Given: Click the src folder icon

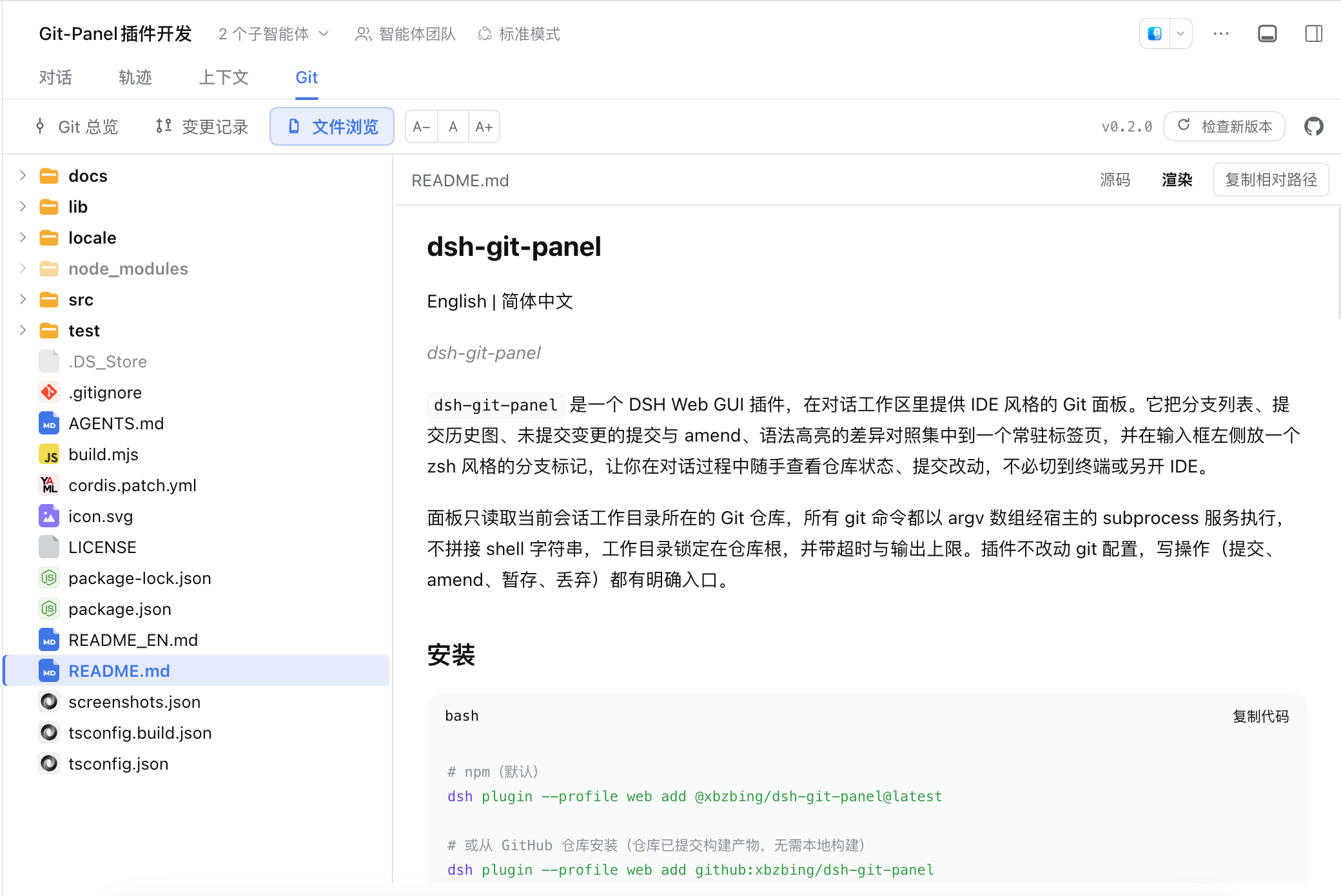Looking at the screenshot, I should click(49, 299).
